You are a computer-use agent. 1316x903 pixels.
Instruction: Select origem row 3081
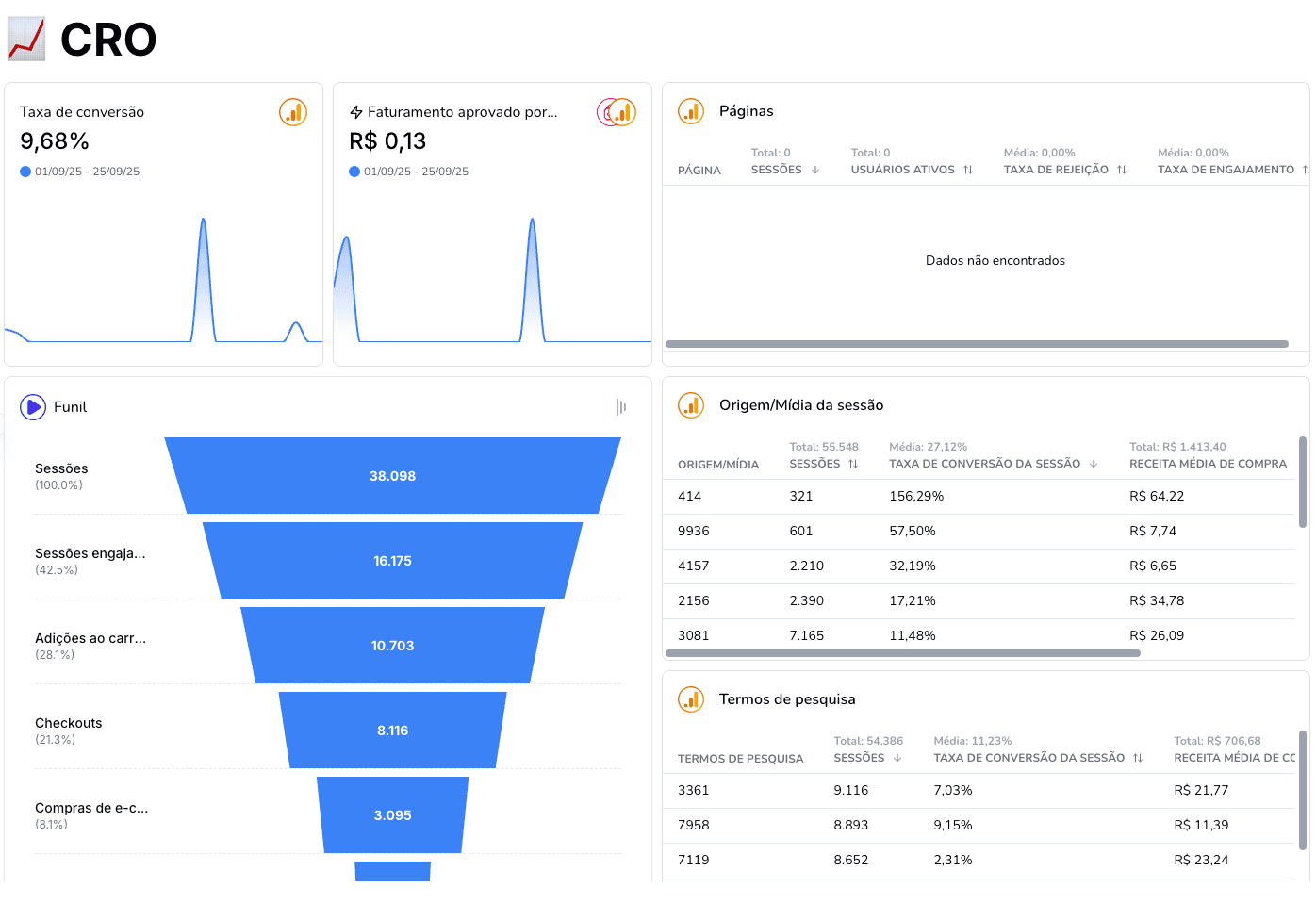click(x=979, y=636)
